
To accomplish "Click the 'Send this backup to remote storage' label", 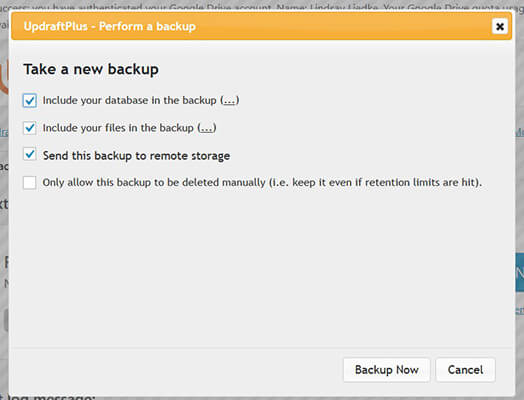I will (136, 156).
